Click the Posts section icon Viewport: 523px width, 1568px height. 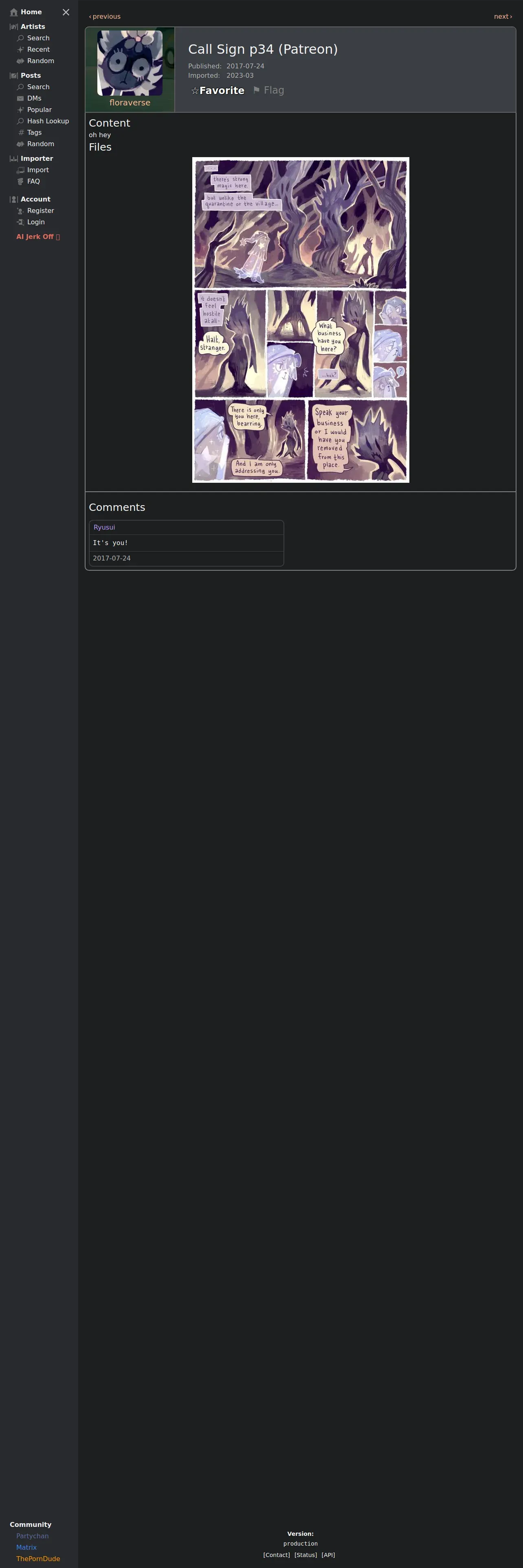point(14,75)
